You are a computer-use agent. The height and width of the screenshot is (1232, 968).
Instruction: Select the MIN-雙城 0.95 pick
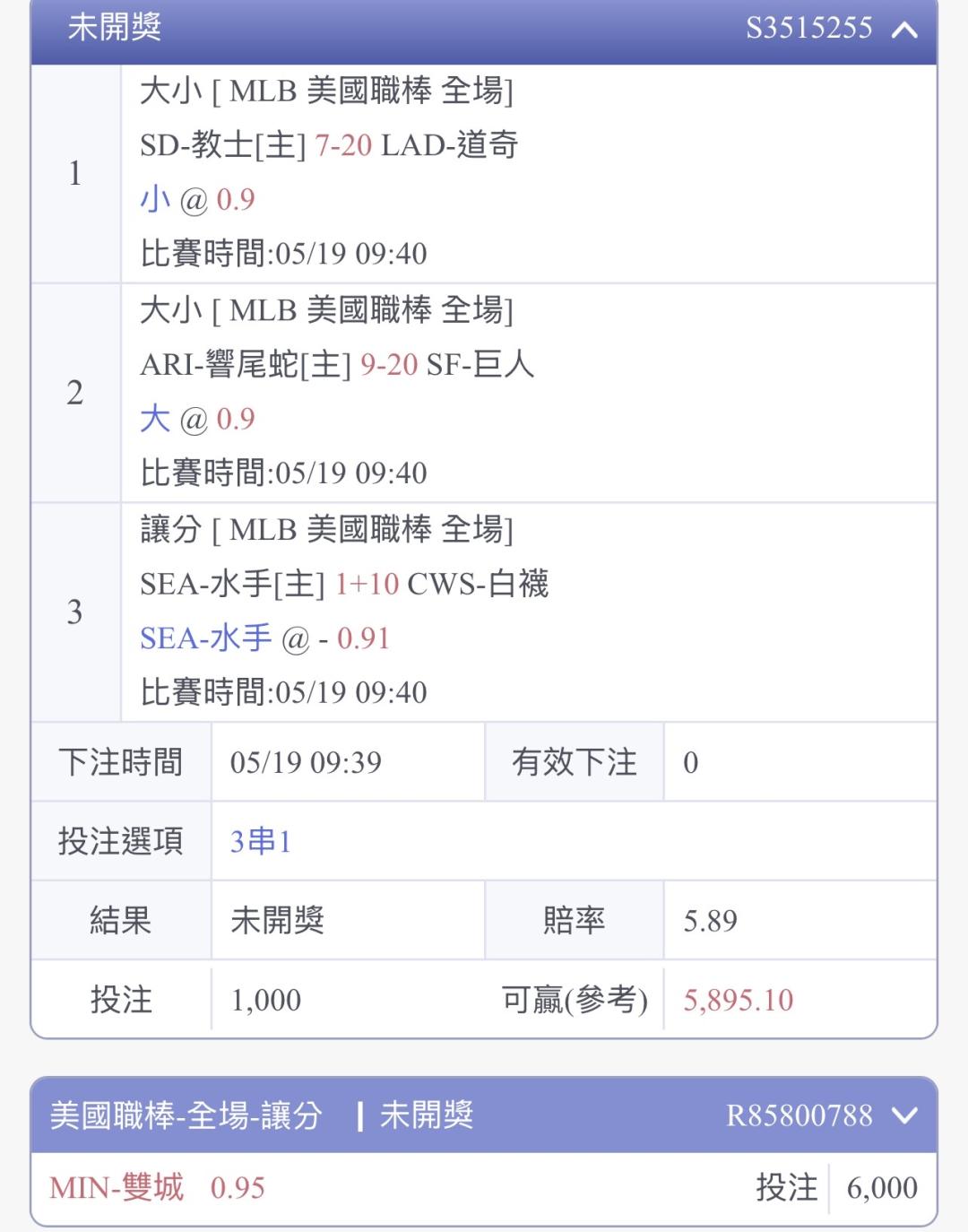[158, 1188]
